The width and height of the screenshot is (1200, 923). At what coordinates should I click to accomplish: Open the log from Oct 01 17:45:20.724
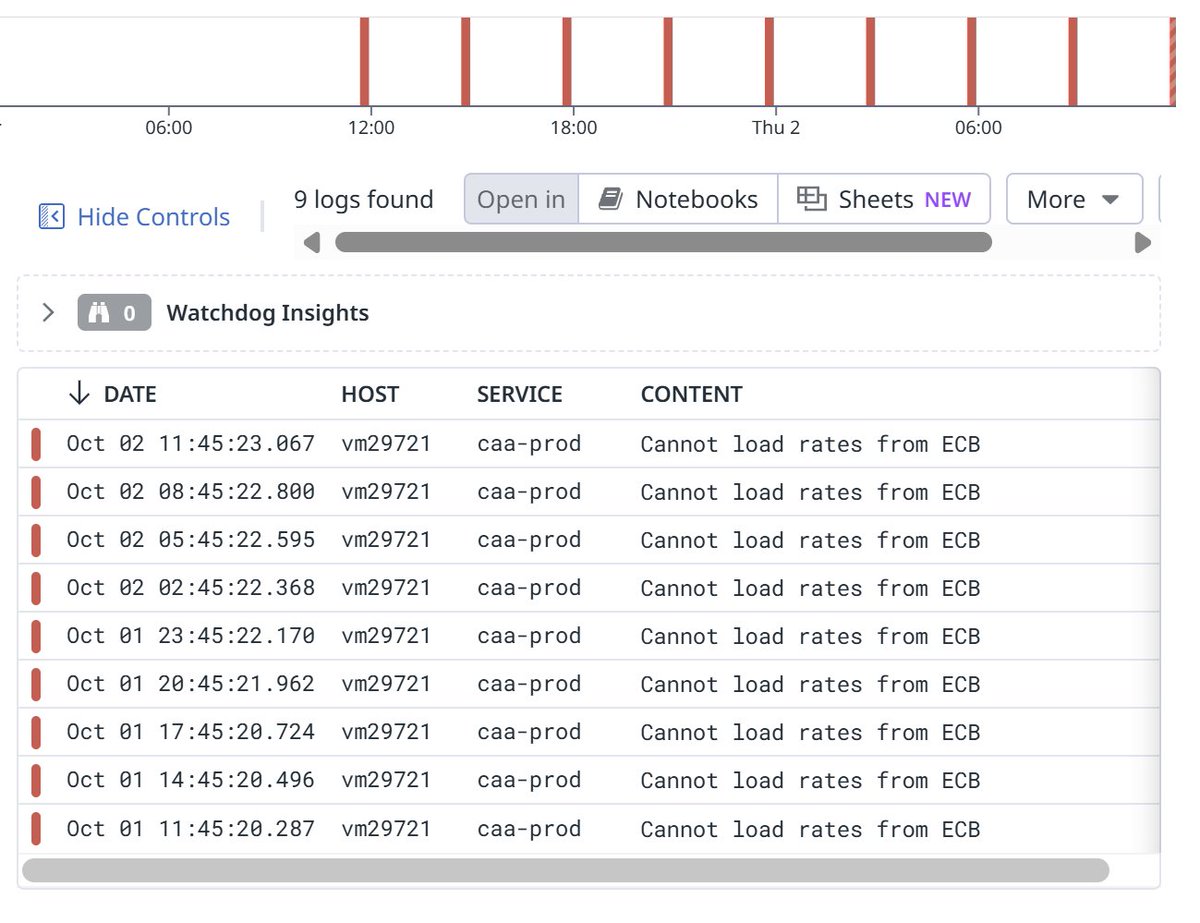[x=589, y=732]
